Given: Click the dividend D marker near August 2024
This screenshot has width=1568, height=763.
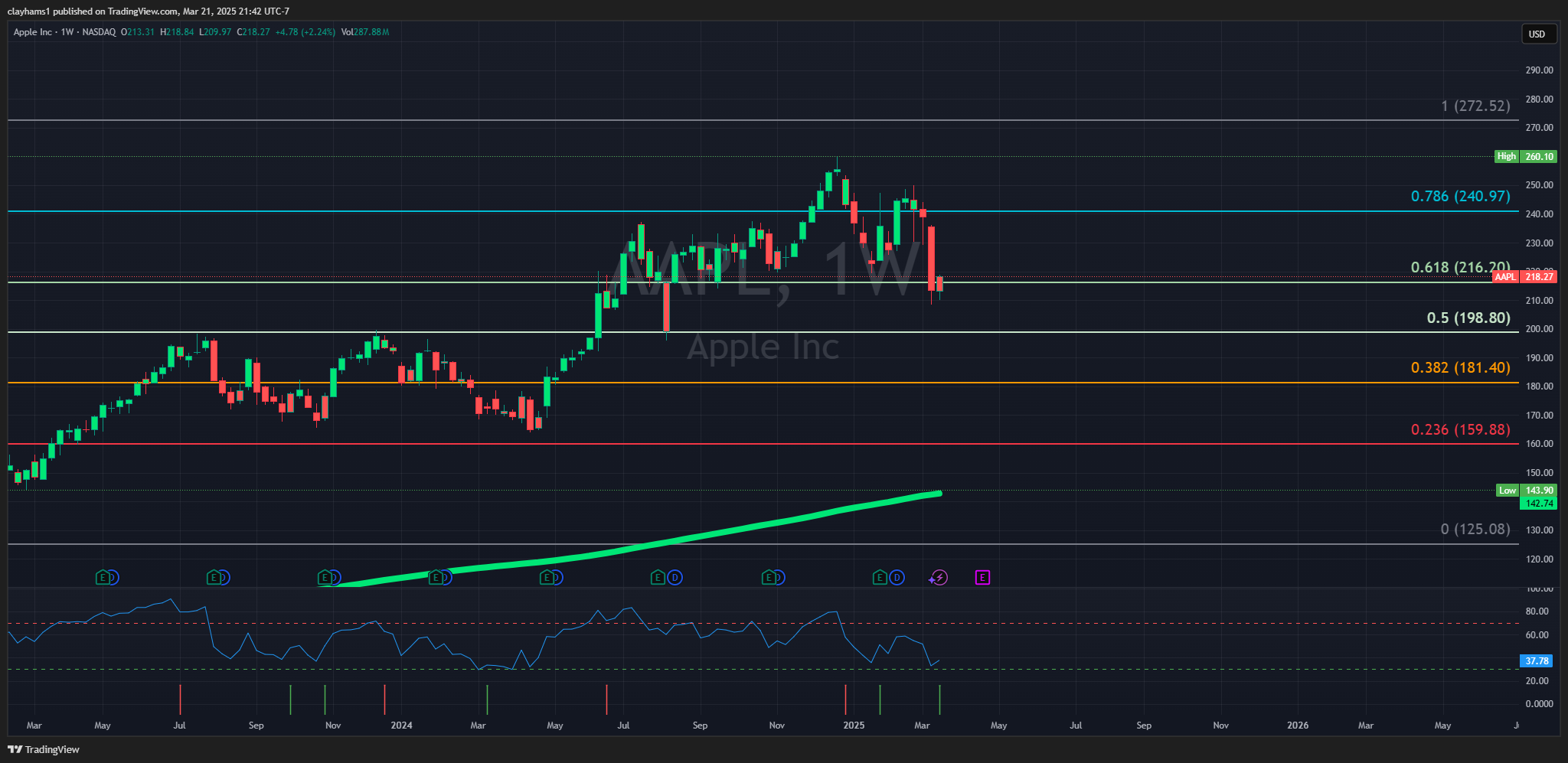Looking at the screenshot, I should point(675,578).
